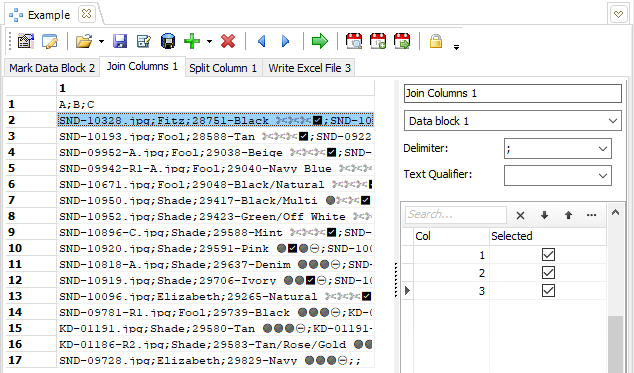The width and height of the screenshot is (634, 373).
Task: Move step right with blue arrow
Action: pyautogui.click(x=285, y=41)
